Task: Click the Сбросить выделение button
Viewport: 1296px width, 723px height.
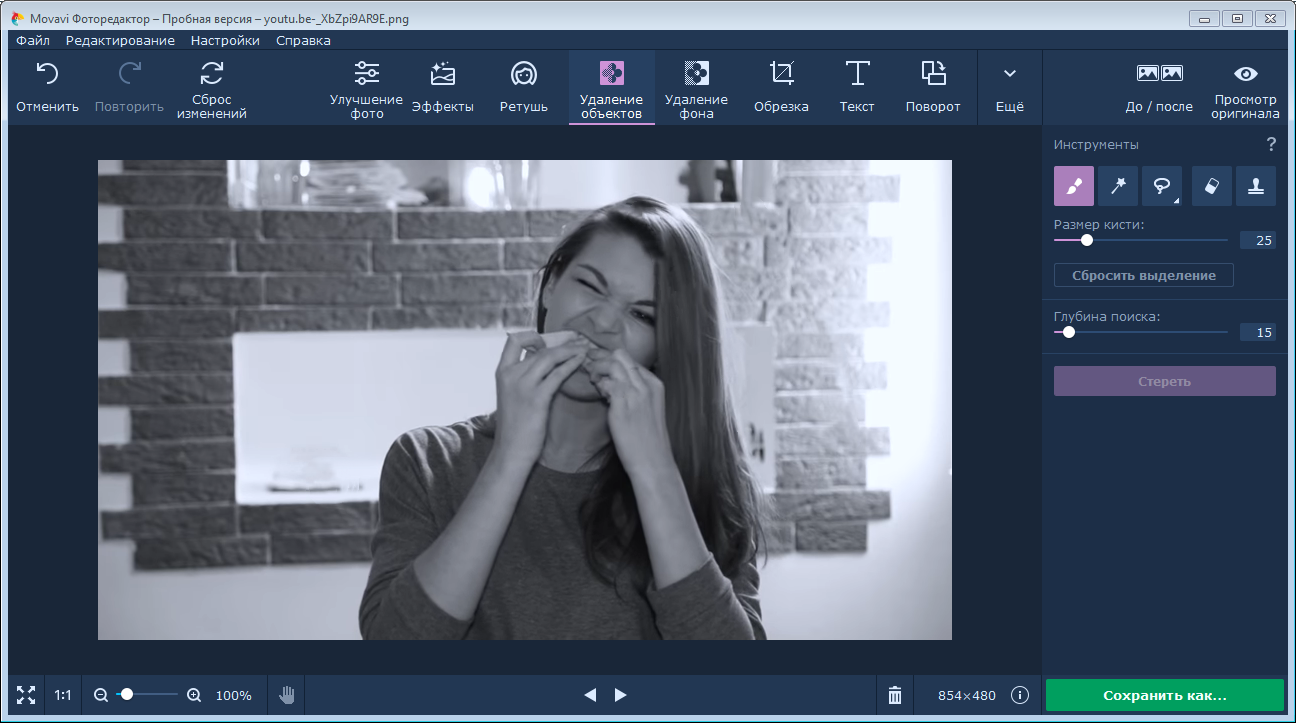Action: (x=1143, y=275)
